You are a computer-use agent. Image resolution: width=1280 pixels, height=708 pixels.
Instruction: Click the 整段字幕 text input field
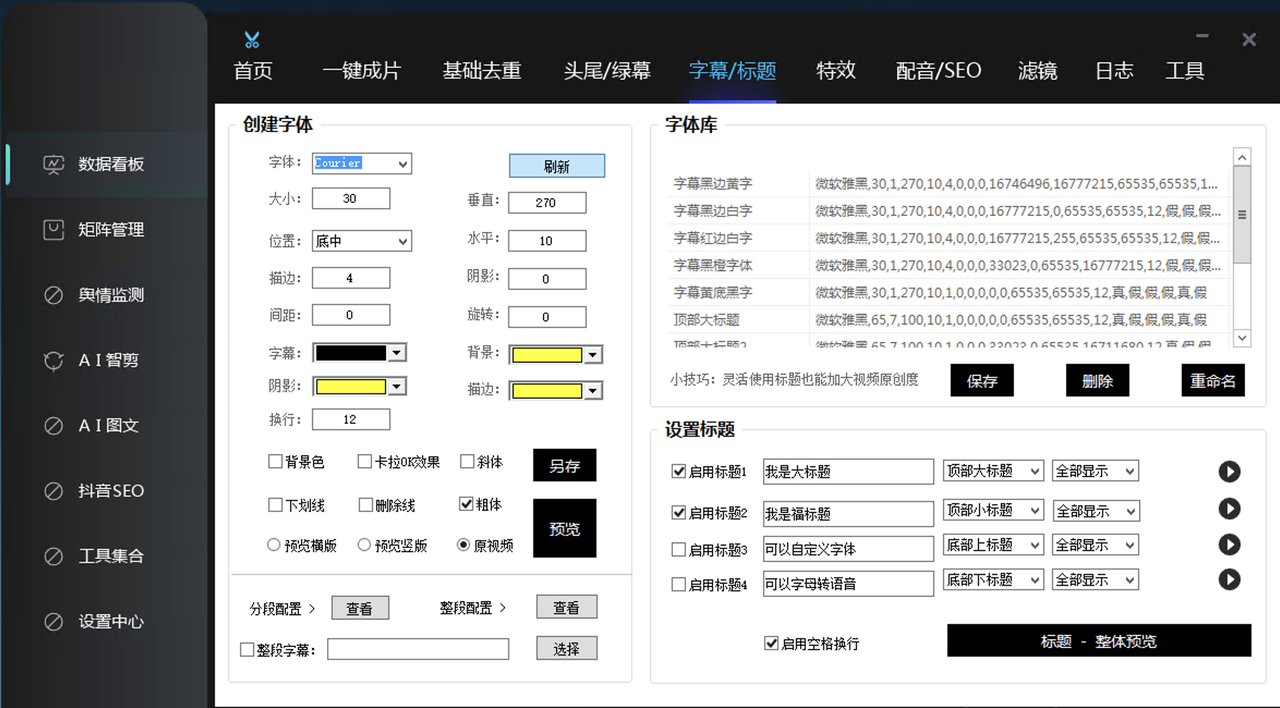click(418, 650)
